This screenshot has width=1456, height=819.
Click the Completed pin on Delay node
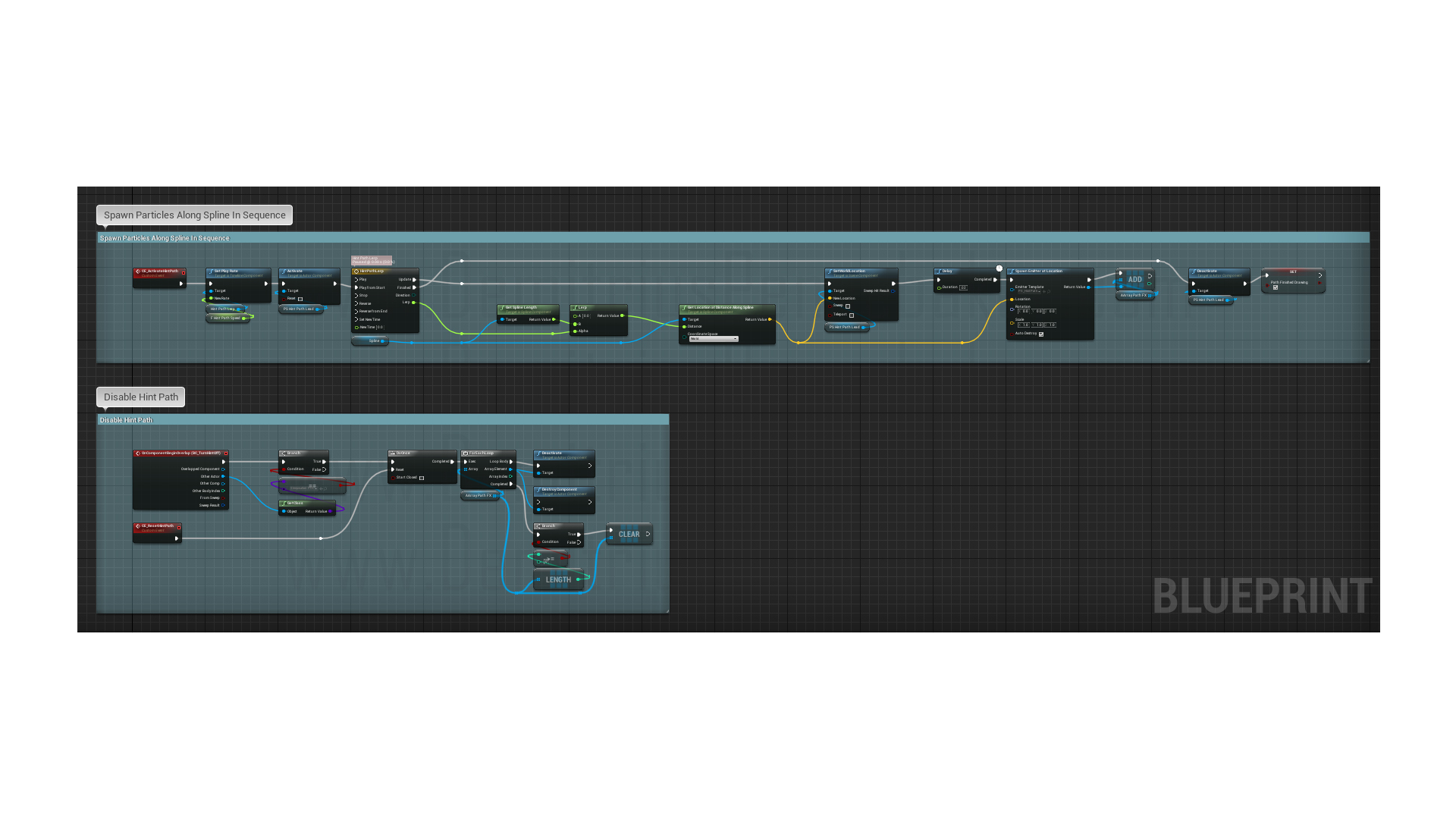(x=995, y=279)
